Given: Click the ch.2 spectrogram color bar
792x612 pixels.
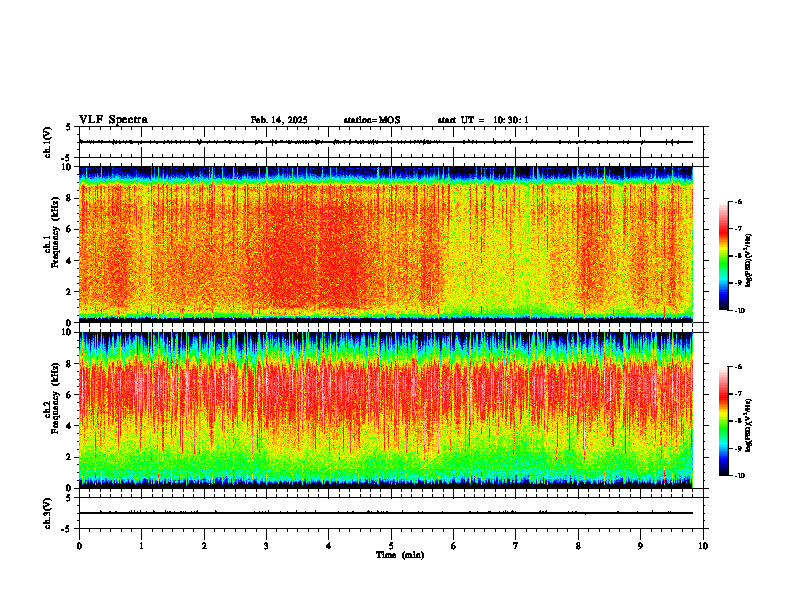Looking at the screenshot, I should [723, 421].
